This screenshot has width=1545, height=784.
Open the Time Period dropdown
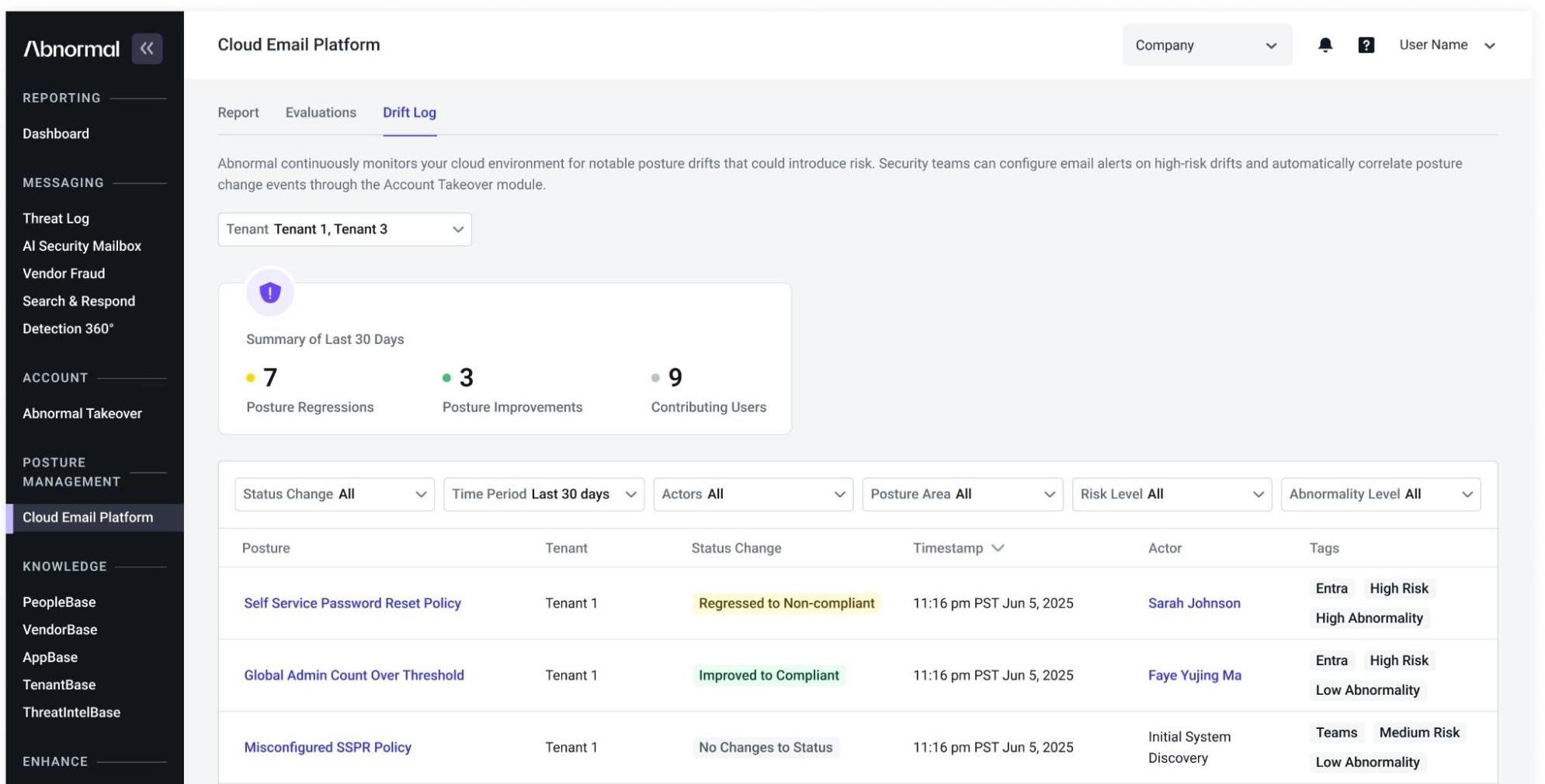(543, 494)
